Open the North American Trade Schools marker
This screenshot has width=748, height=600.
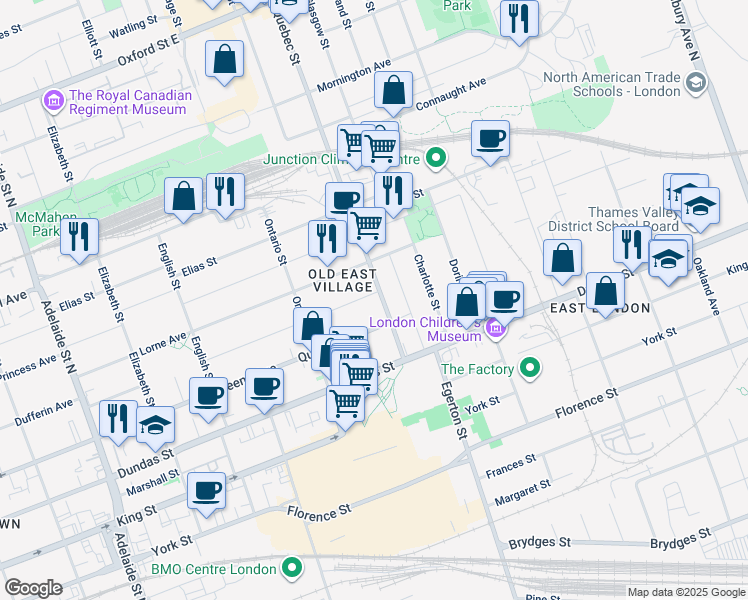696,83
